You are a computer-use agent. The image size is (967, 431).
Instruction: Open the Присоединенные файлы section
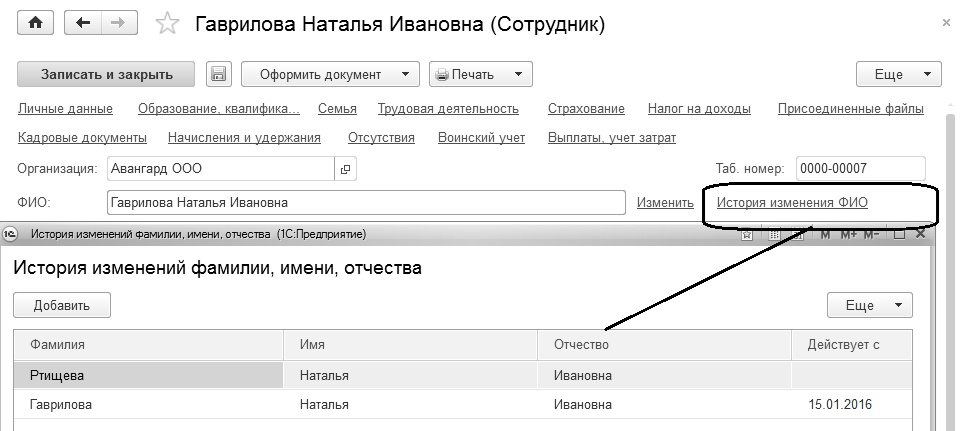pos(850,109)
